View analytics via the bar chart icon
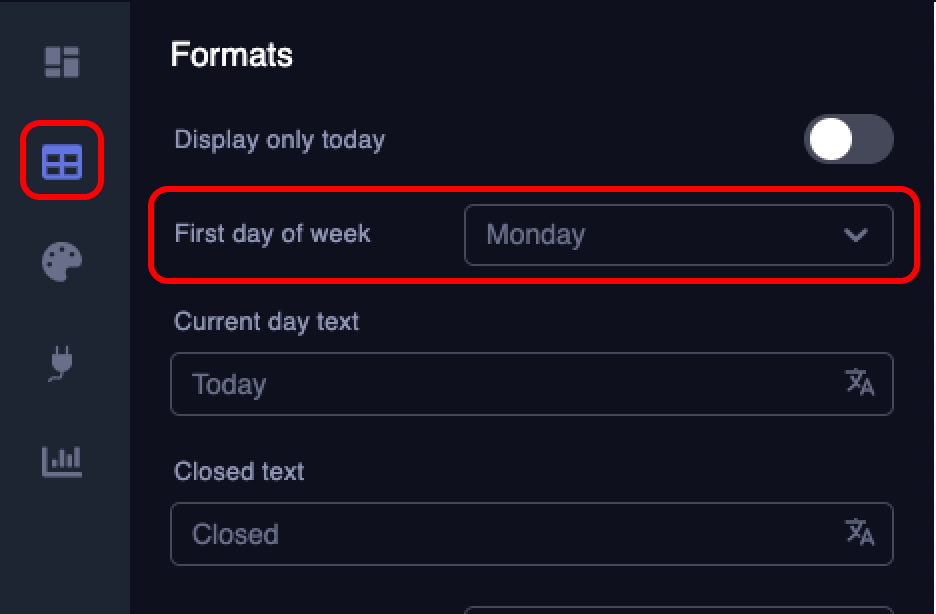This screenshot has height=614, width=936. pos(63,462)
